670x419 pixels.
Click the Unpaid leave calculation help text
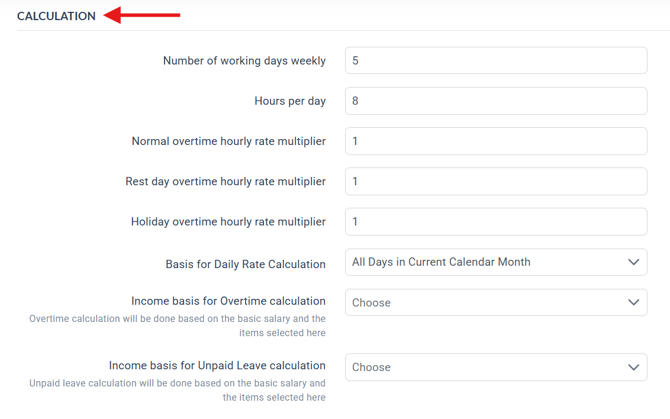click(177, 390)
